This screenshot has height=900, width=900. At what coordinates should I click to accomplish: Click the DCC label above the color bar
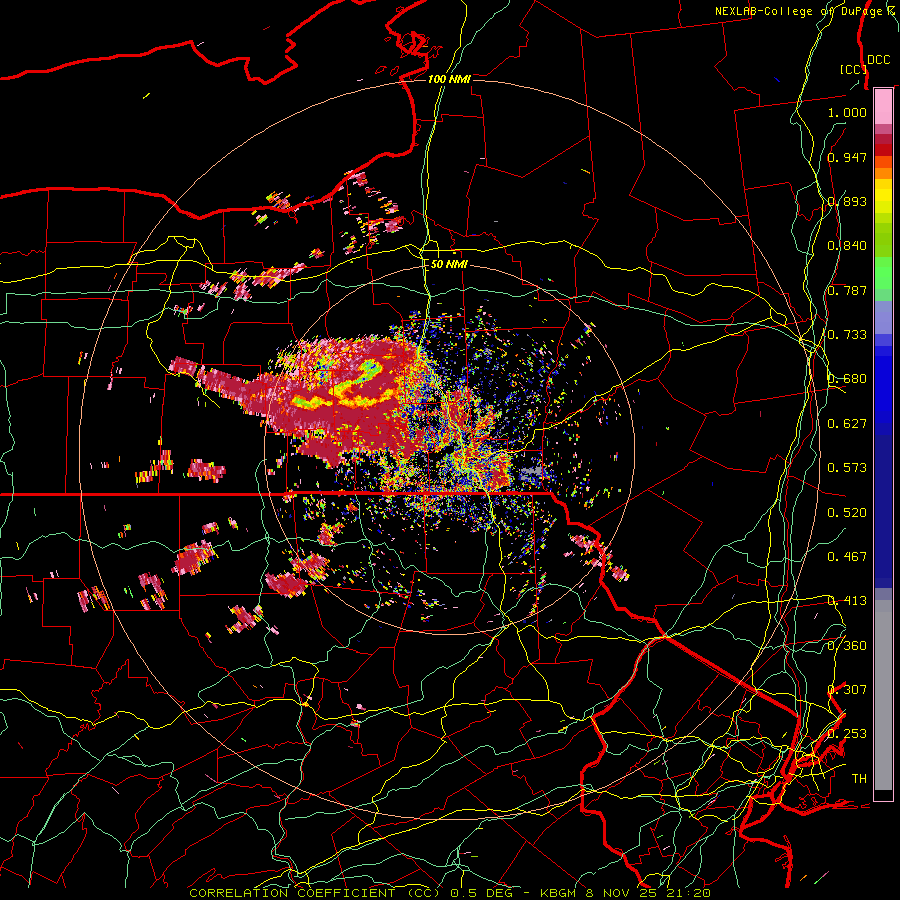(878, 60)
